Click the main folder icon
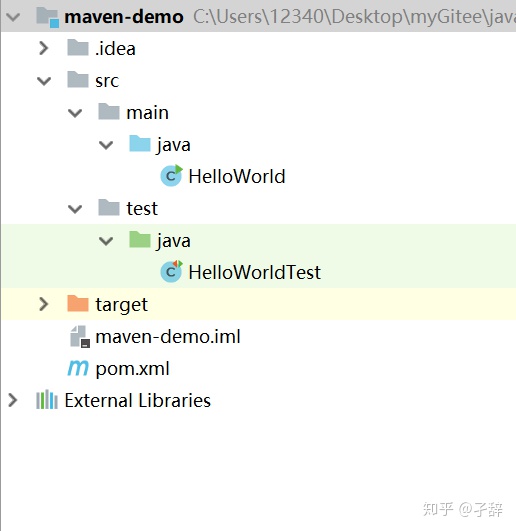516x531 pixels. 109,111
